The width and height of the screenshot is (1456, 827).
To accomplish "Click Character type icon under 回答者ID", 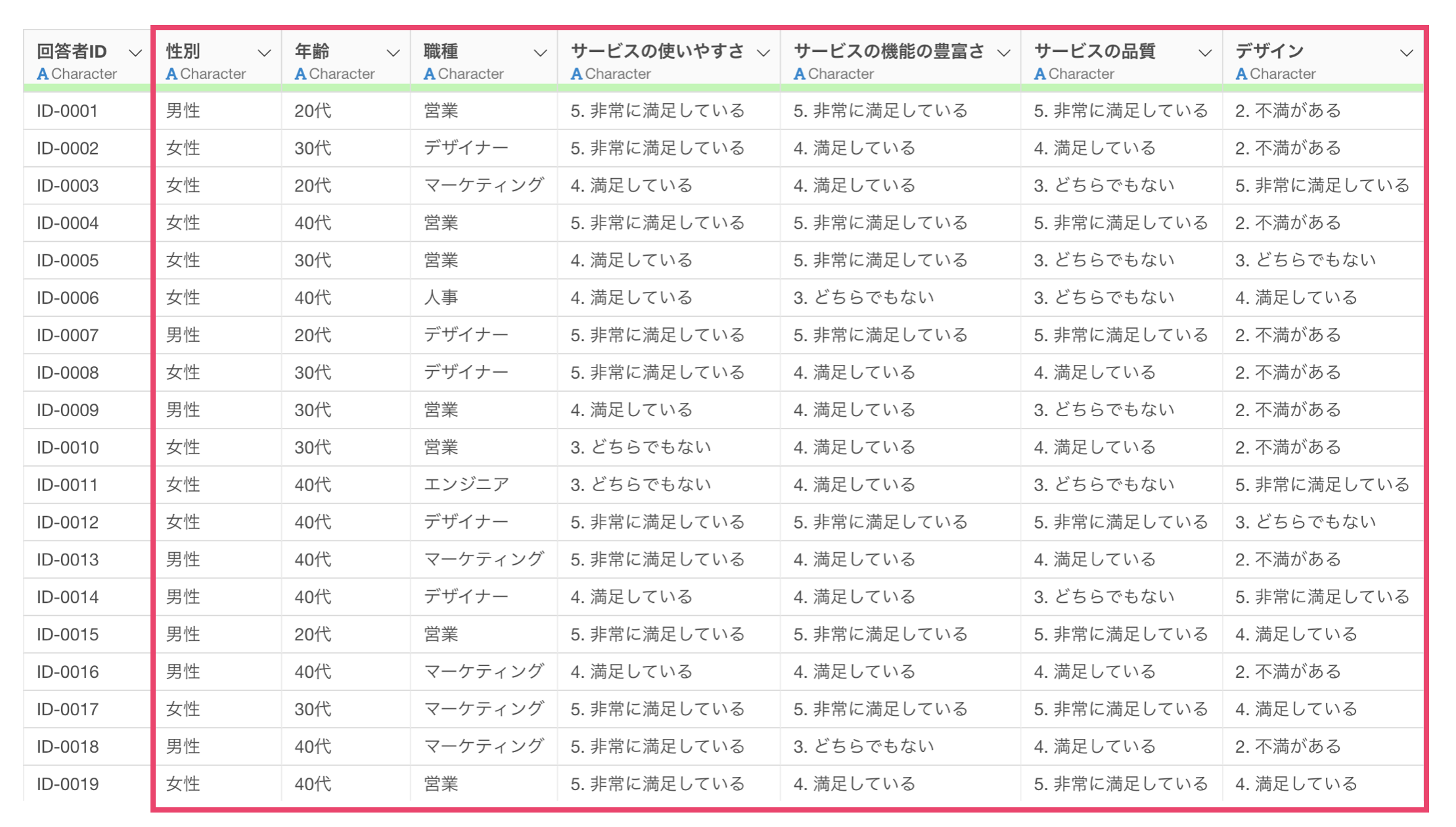I will tap(43, 74).
